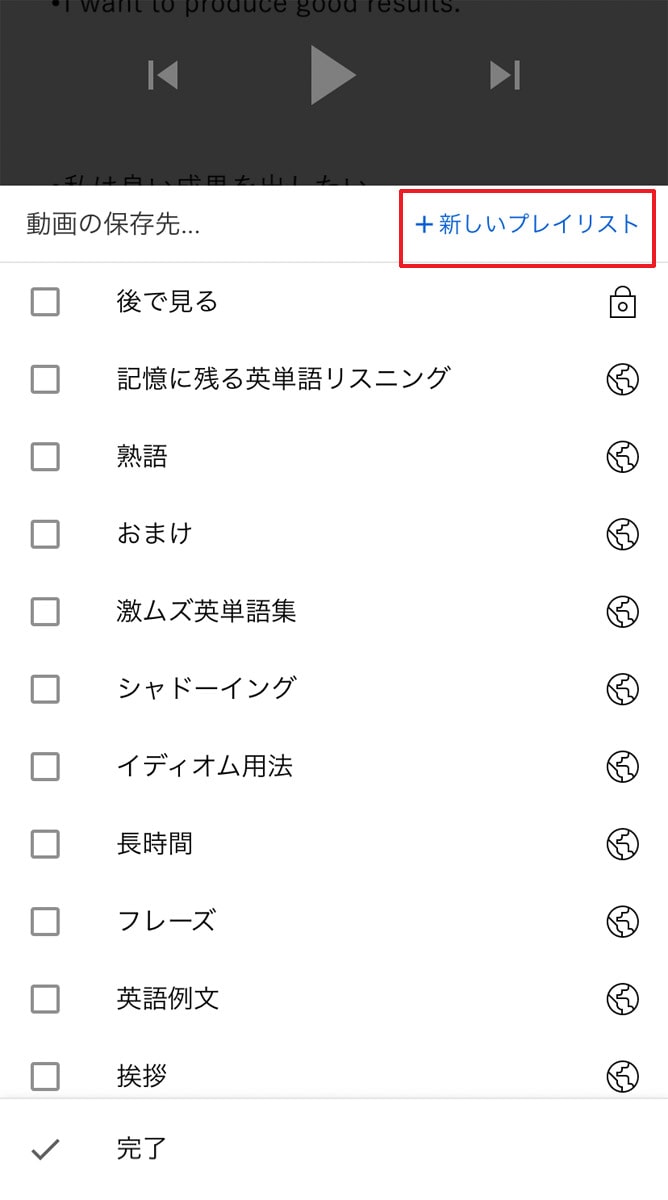Click the public globe icon beside シャドーイング

(622, 689)
